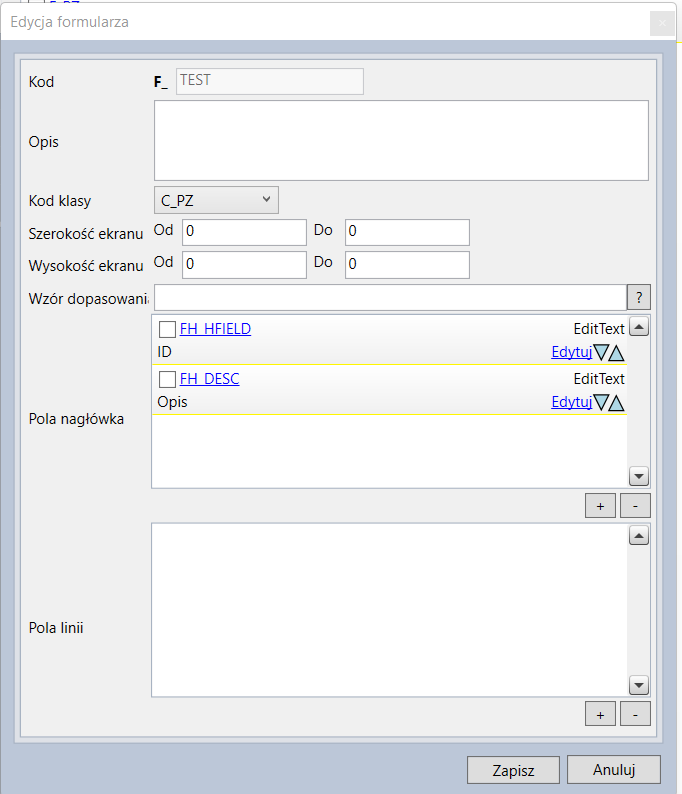Open the Kod klasy C_PZ dropdown

[x=216, y=200]
